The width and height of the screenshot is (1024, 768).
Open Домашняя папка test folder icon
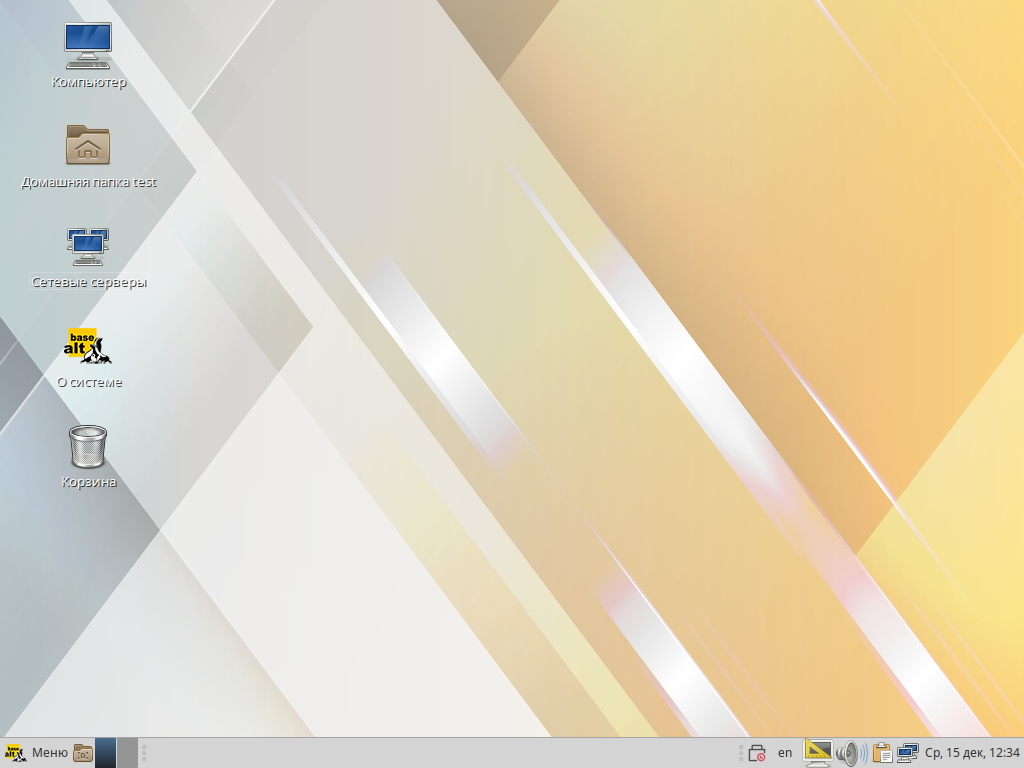pos(88,146)
